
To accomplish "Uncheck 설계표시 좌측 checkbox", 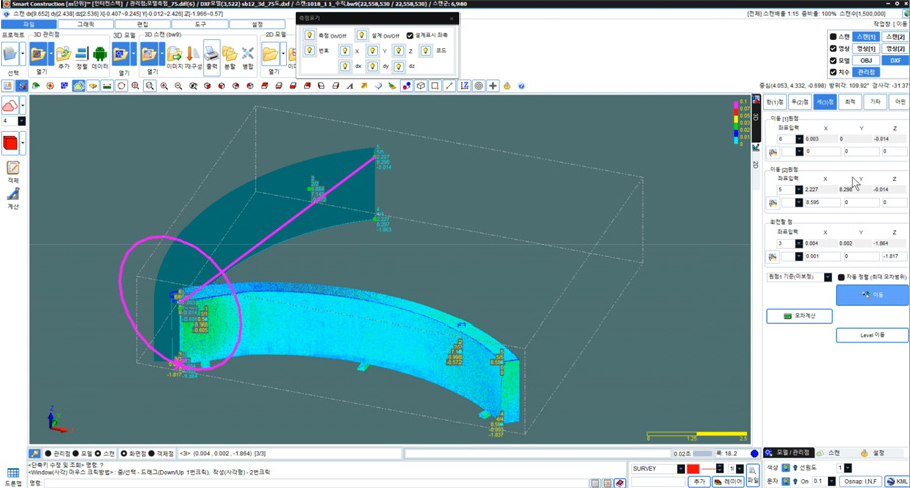I will (x=410, y=35).
